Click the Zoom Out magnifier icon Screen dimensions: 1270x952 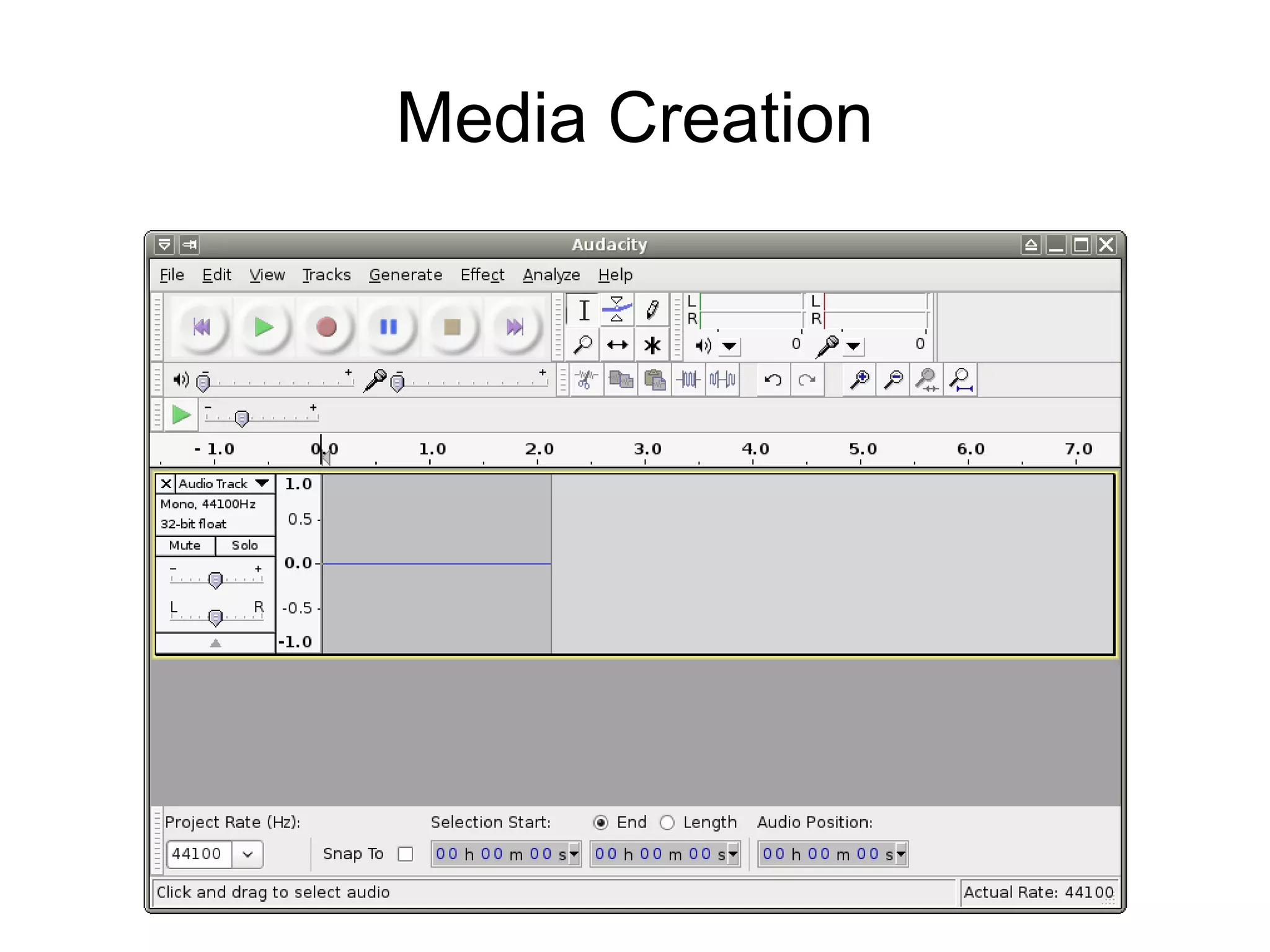point(893,380)
